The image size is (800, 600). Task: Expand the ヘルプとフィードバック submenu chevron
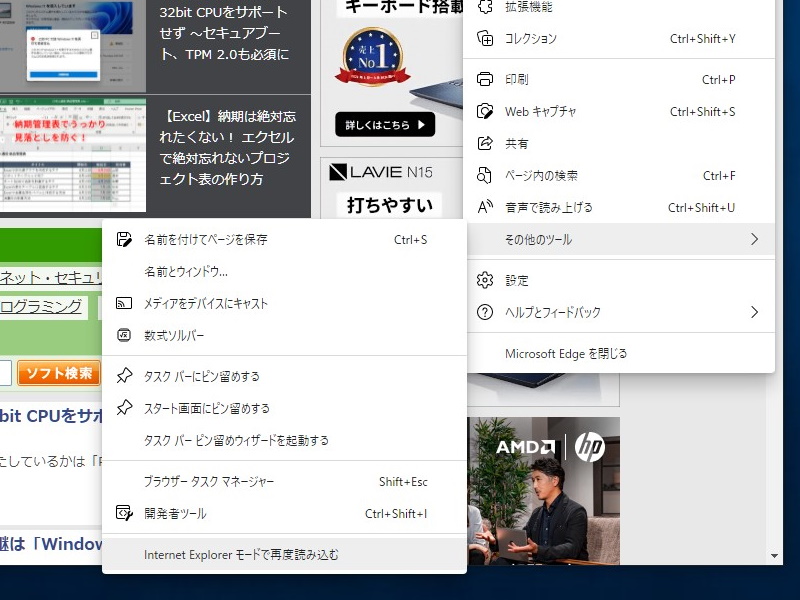[756, 312]
